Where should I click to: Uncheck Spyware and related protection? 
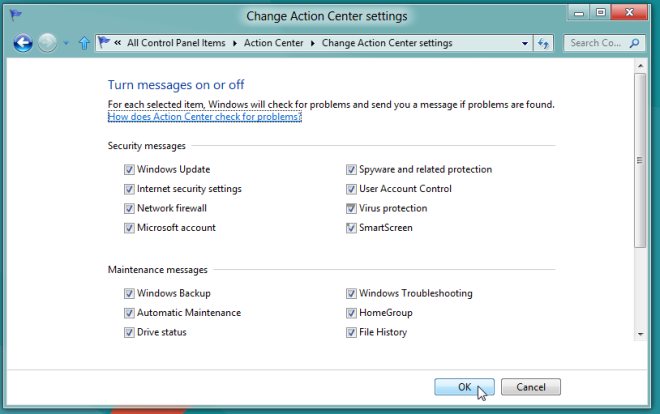pos(351,170)
